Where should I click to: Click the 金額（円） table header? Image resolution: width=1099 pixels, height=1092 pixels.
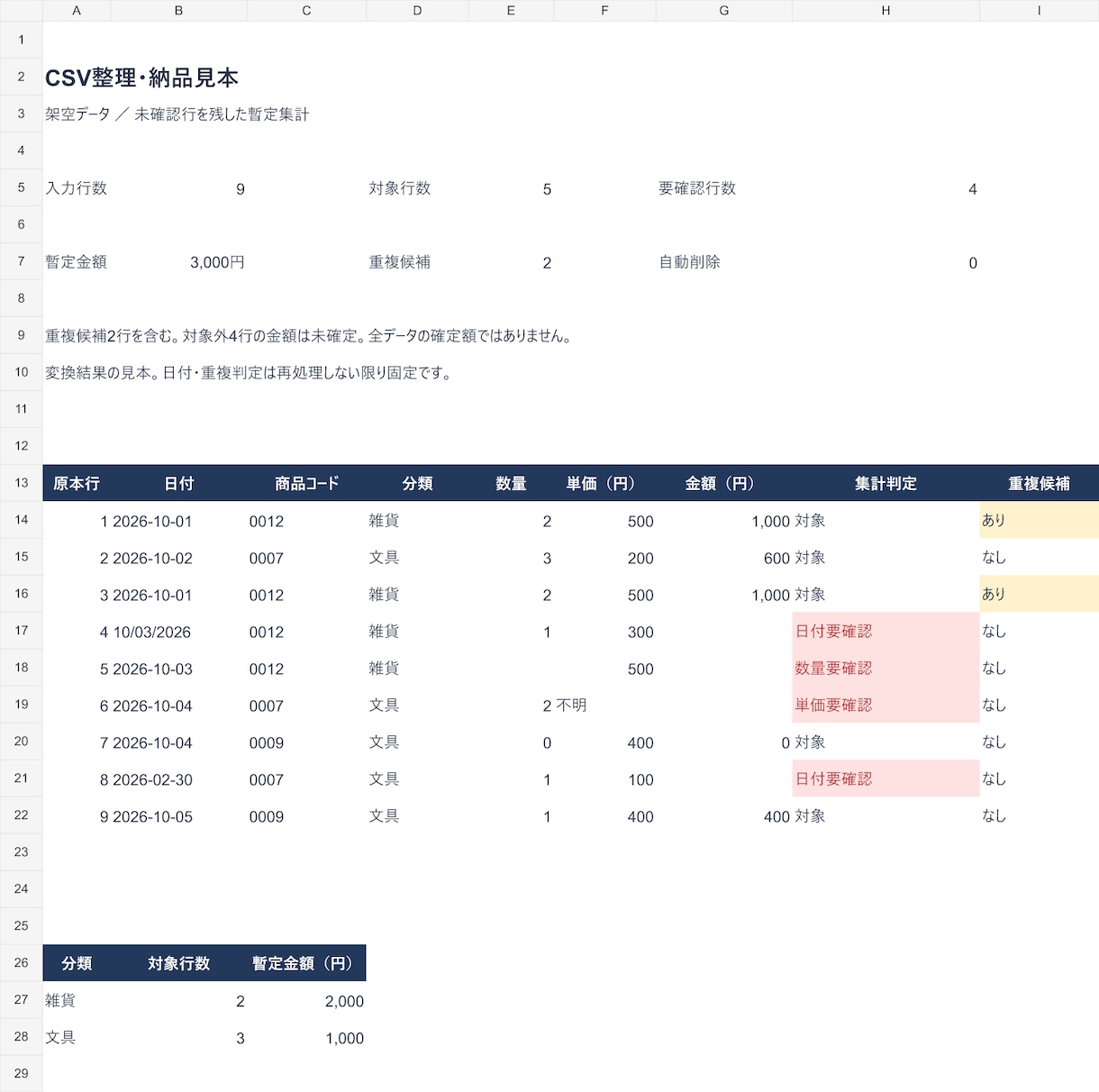[723, 483]
